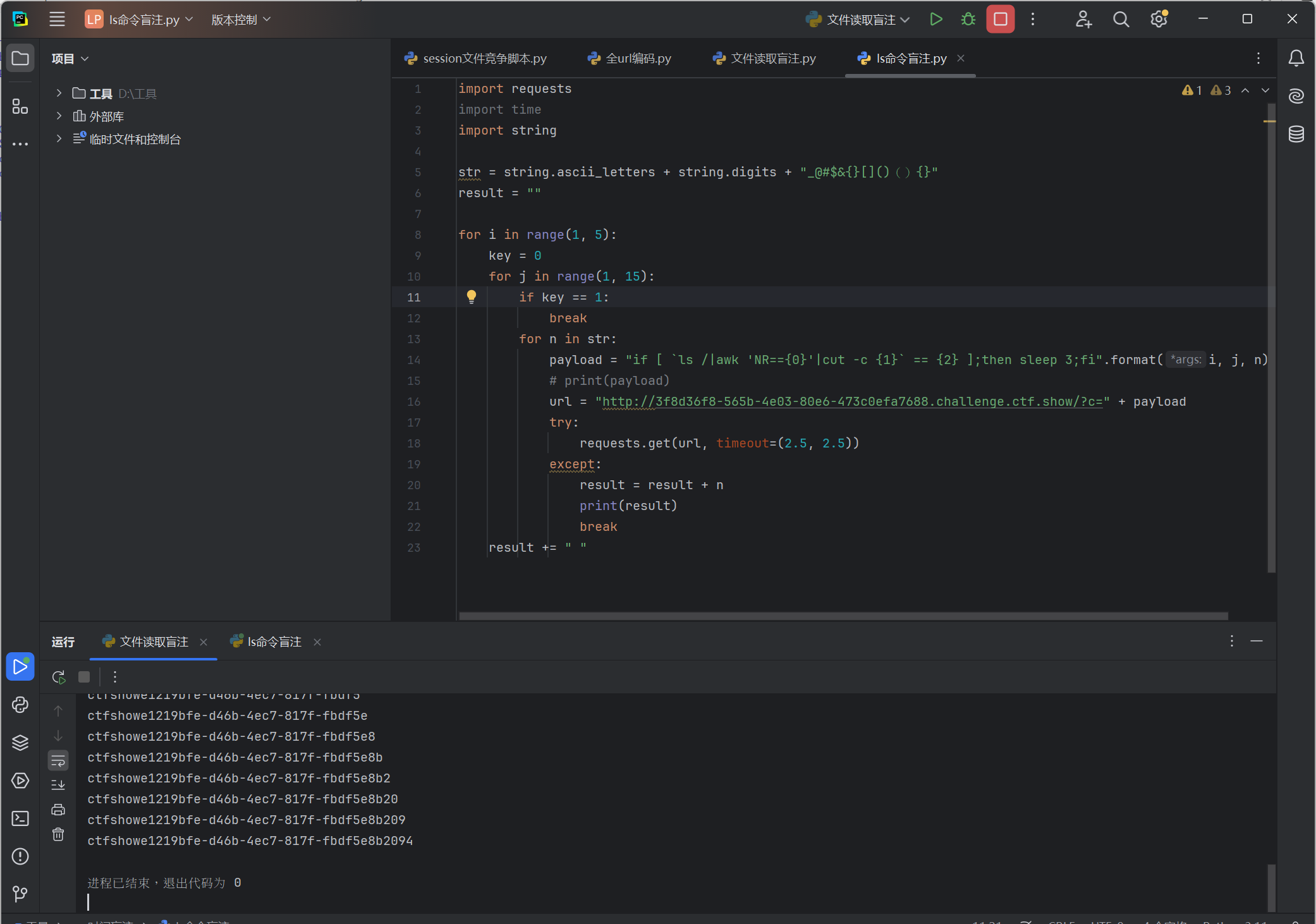This screenshot has height=924, width=1316.
Task: Open the Terminal tool window
Action: 20,818
